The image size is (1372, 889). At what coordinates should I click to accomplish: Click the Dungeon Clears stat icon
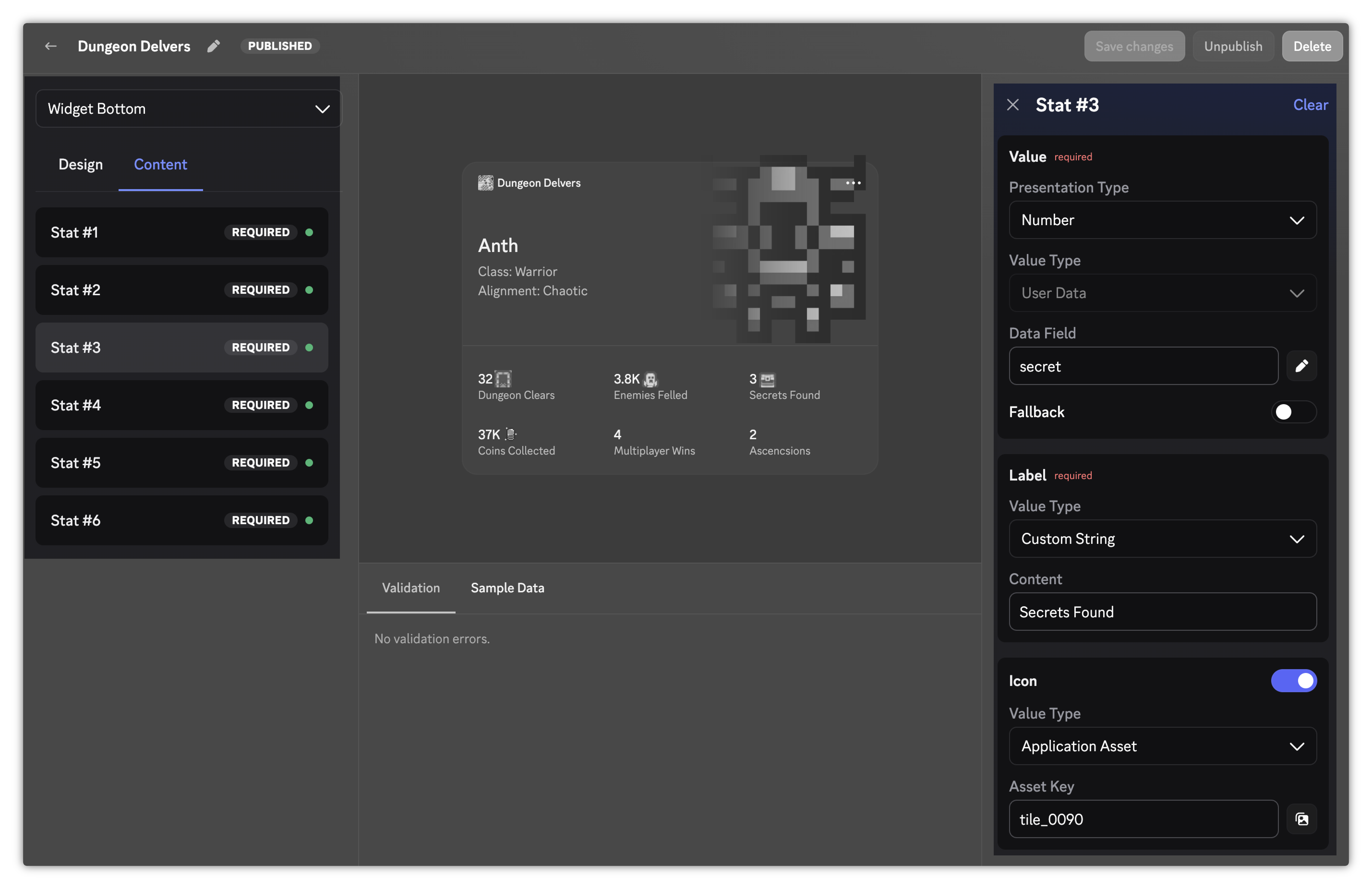(x=503, y=379)
